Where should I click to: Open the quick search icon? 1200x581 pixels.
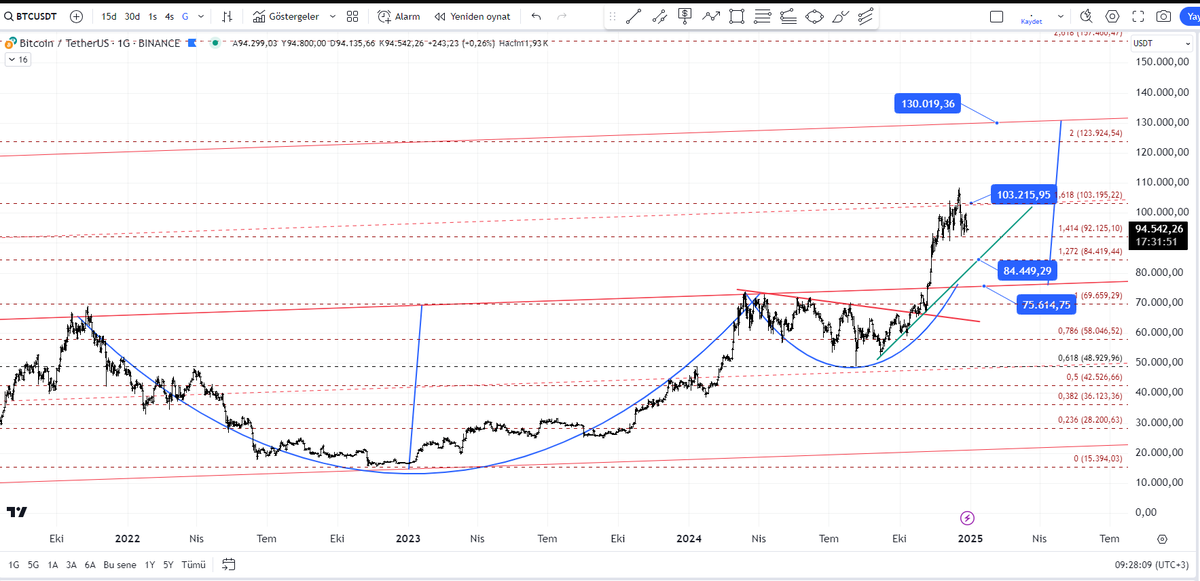coord(1087,17)
